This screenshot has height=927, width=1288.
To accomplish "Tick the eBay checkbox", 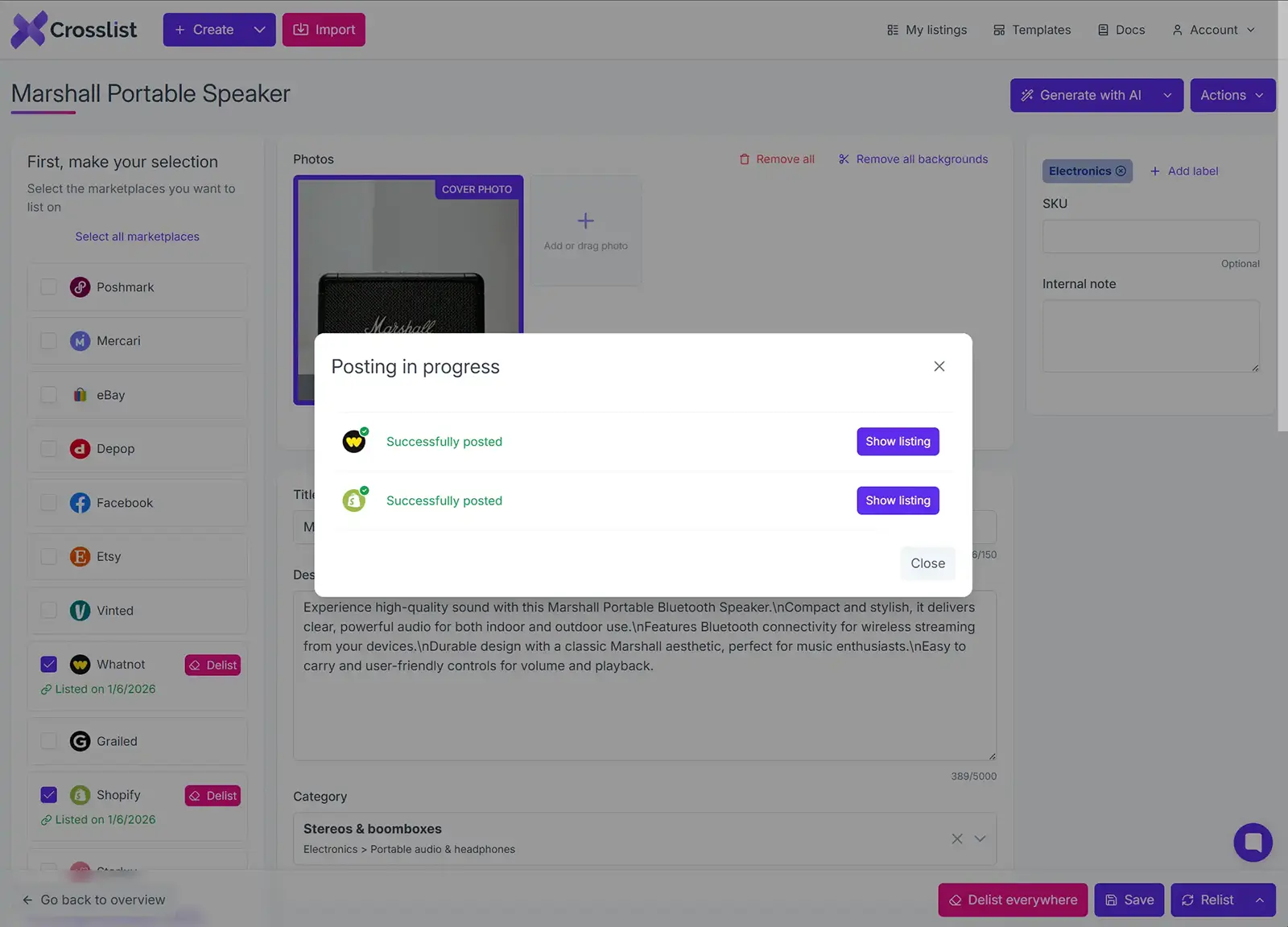I will pos(49,395).
